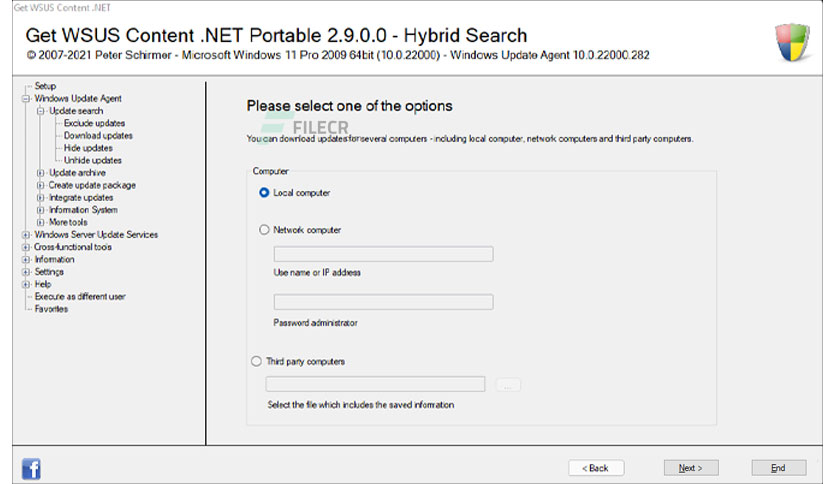Open Setup in the tree
836x484 pixels.
pos(45,86)
